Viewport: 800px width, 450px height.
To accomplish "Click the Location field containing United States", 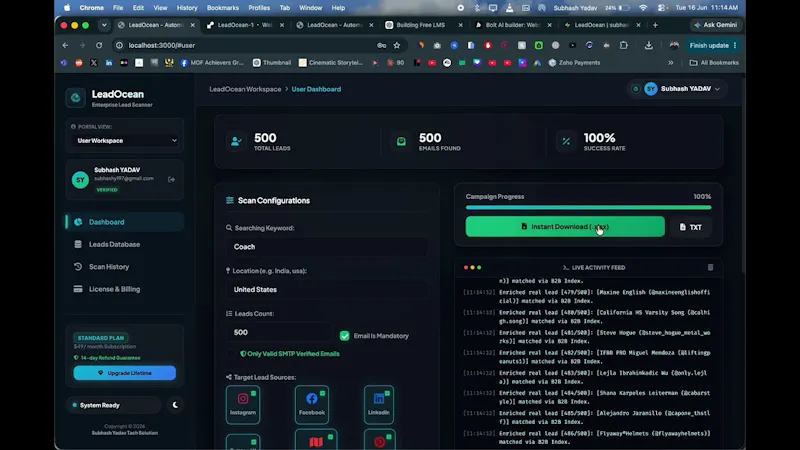I will (x=327, y=290).
